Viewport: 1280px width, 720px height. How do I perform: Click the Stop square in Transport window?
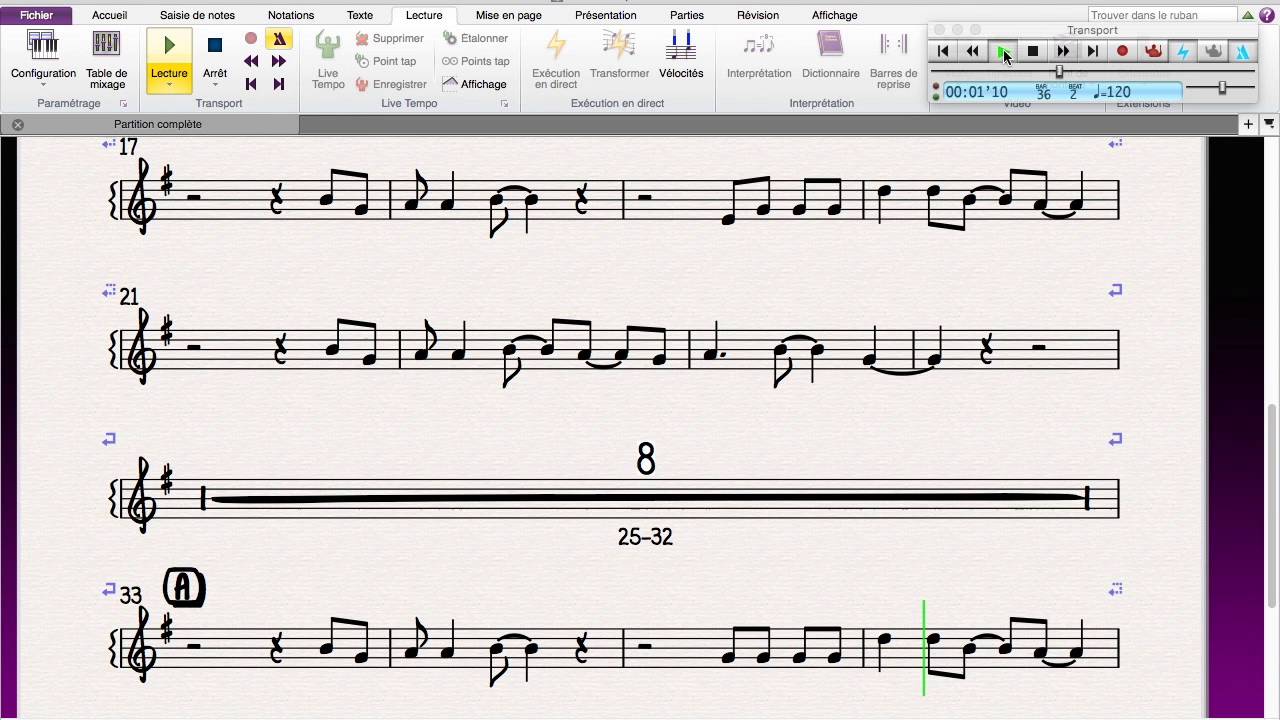1033,51
